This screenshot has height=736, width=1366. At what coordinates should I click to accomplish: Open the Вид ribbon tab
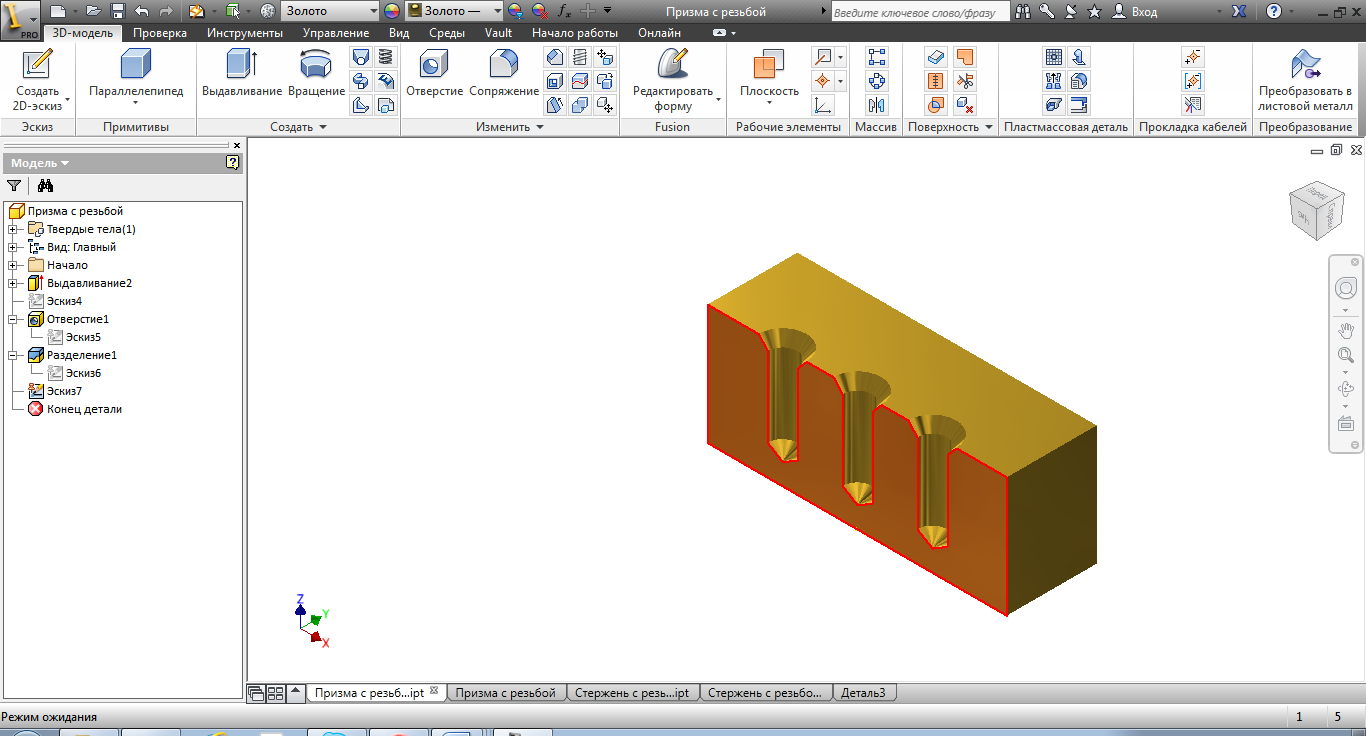coord(399,33)
